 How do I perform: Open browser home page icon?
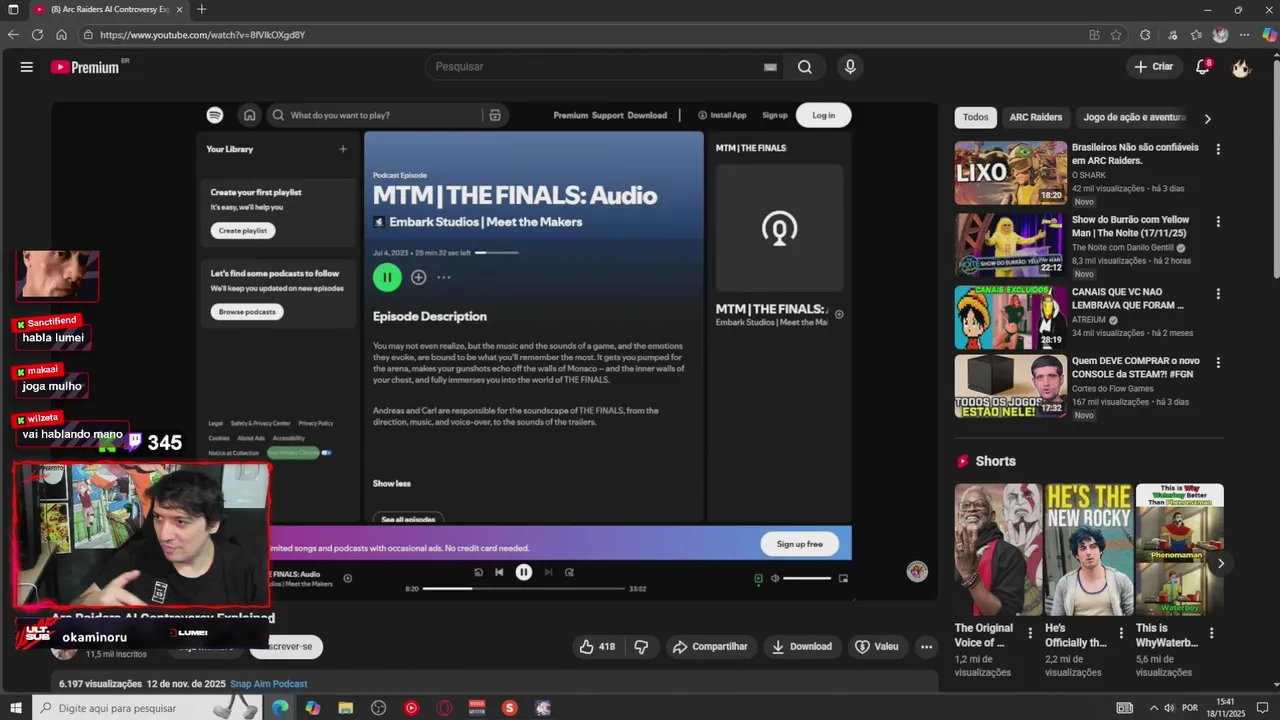pyautogui.click(x=61, y=34)
